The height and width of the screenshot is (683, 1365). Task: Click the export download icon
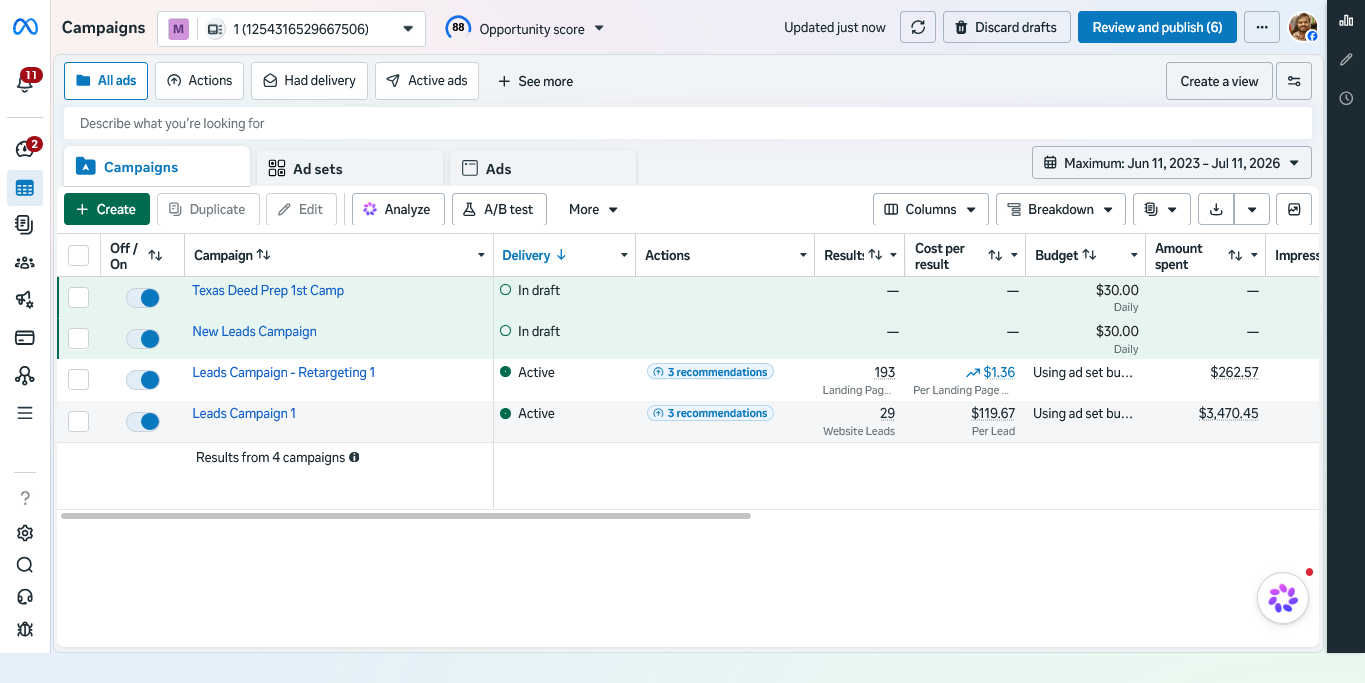coord(1216,209)
